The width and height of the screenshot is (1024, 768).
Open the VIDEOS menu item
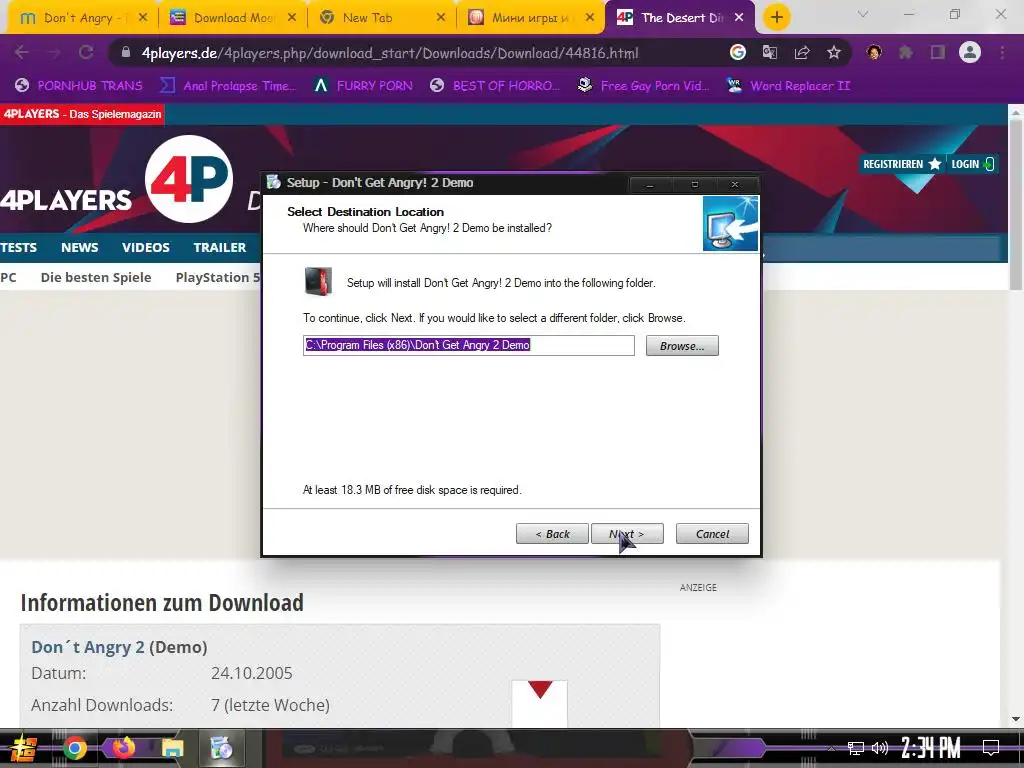(x=146, y=248)
